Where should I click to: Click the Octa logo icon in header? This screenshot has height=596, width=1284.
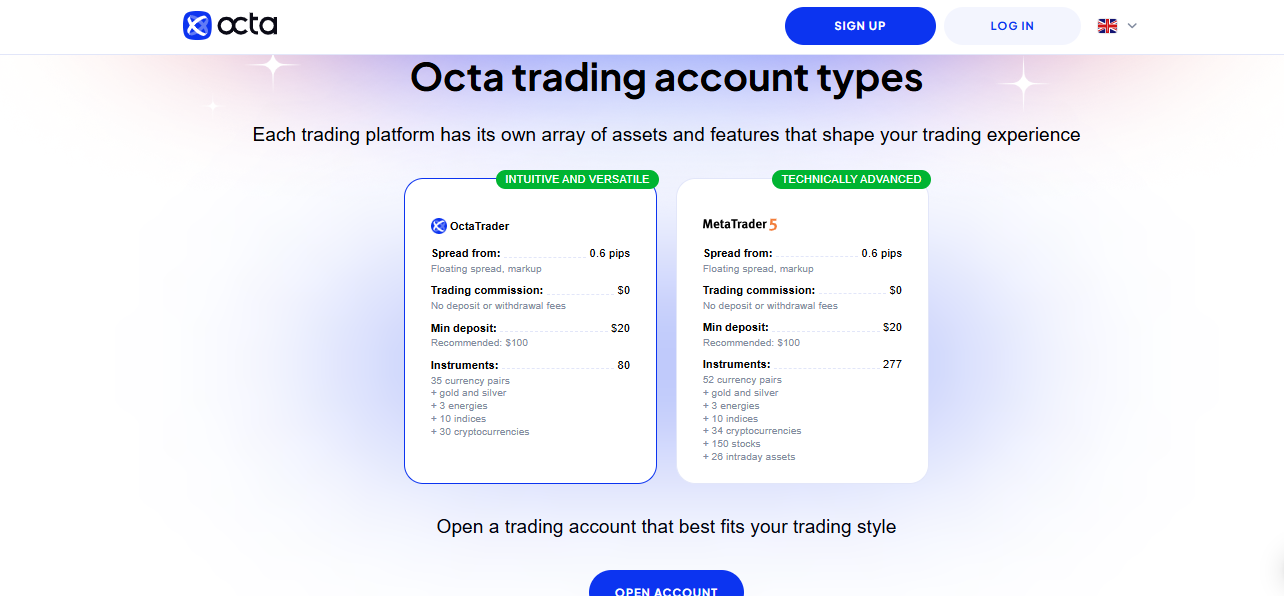coord(197,25)
